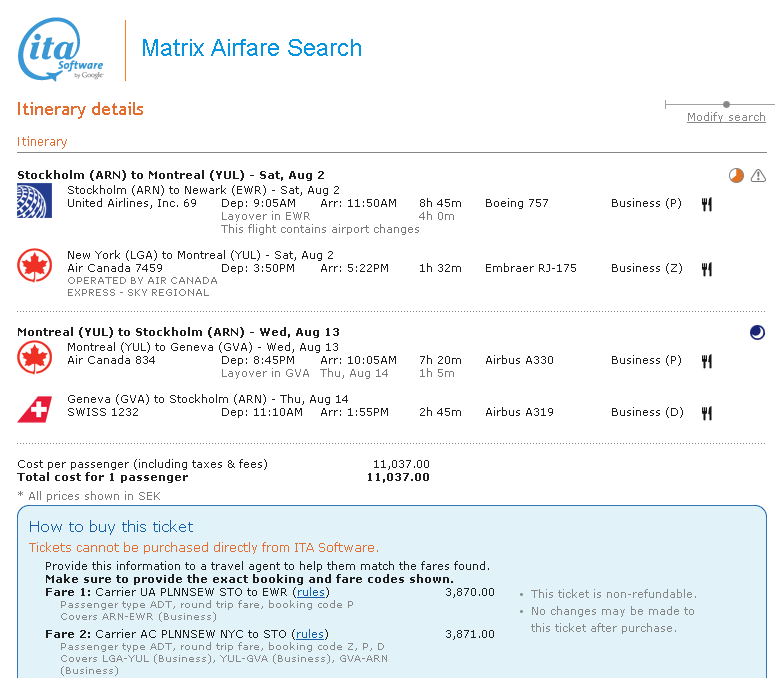Image resolution: width=775 pixels, height=678 pixels.
Task: Click the ITA Software logo
Action: 61,50
